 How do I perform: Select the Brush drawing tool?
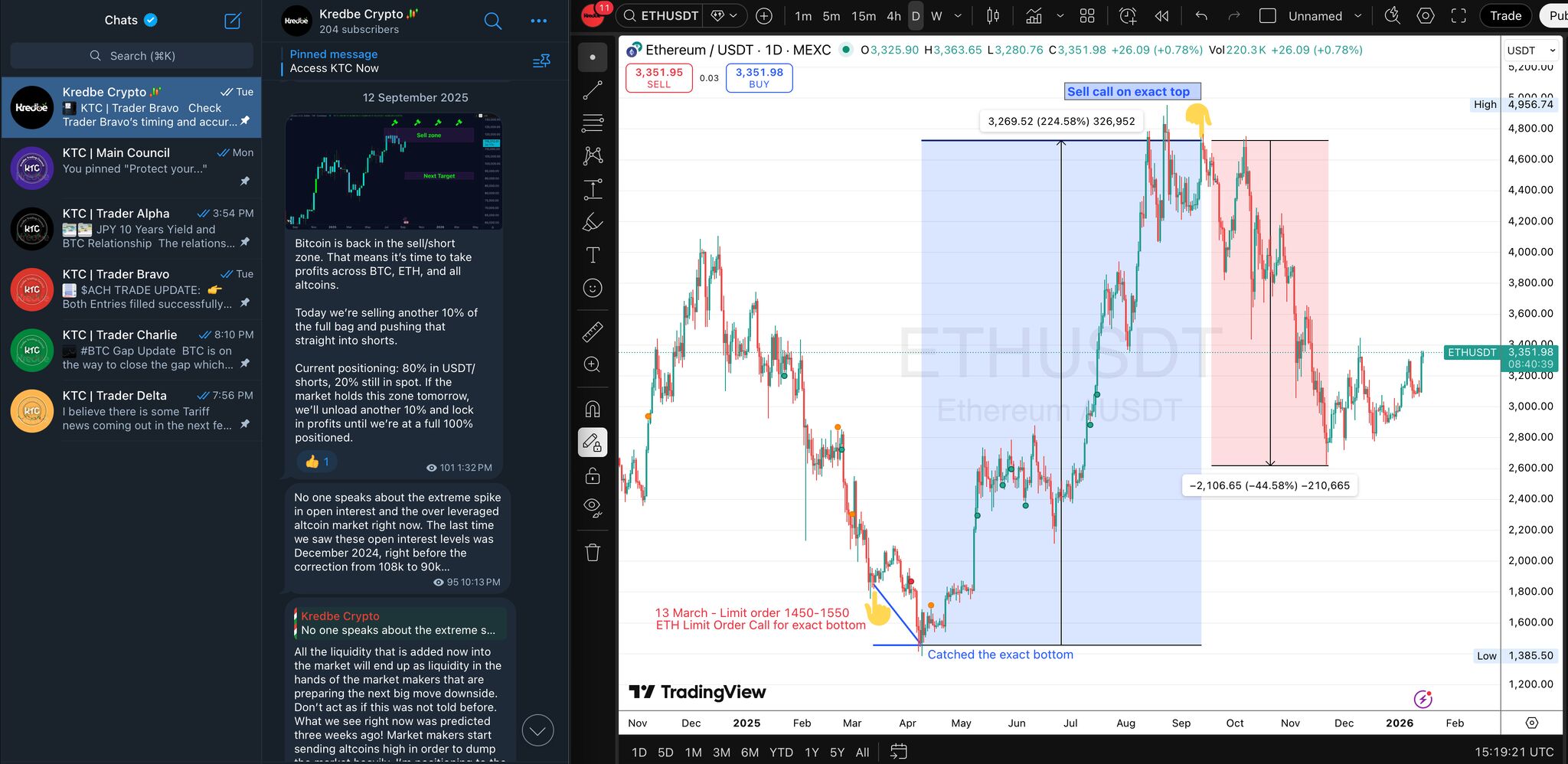tap(592, 223)
